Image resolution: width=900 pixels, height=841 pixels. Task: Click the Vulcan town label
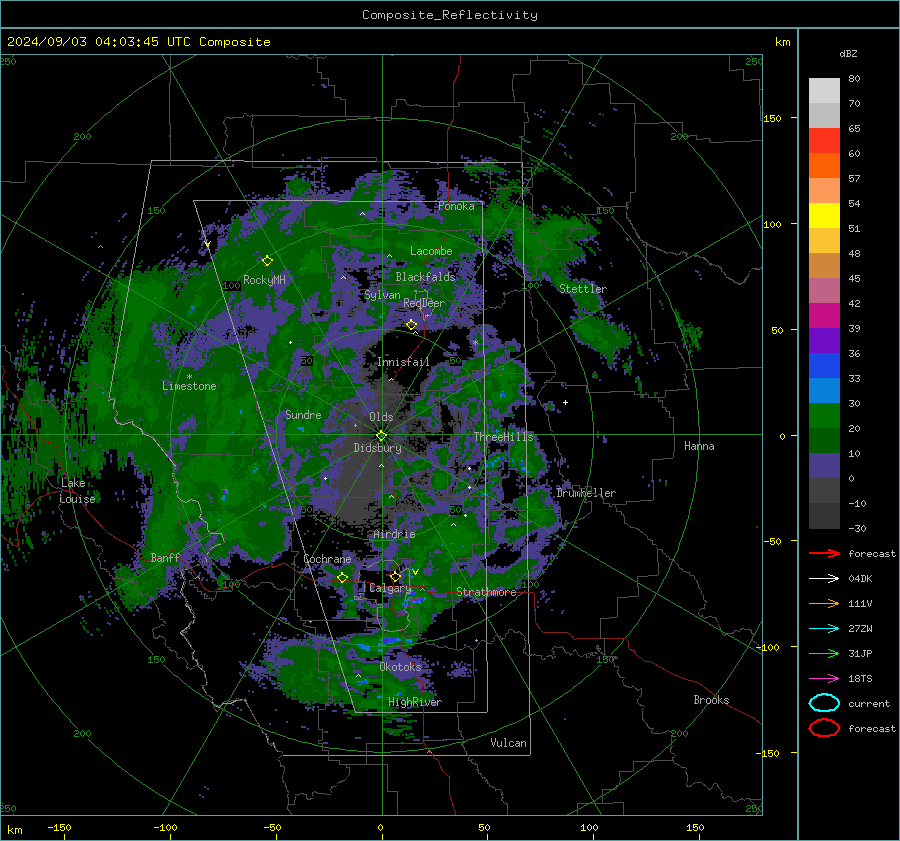pyautogui.click(x=508, y=743)
